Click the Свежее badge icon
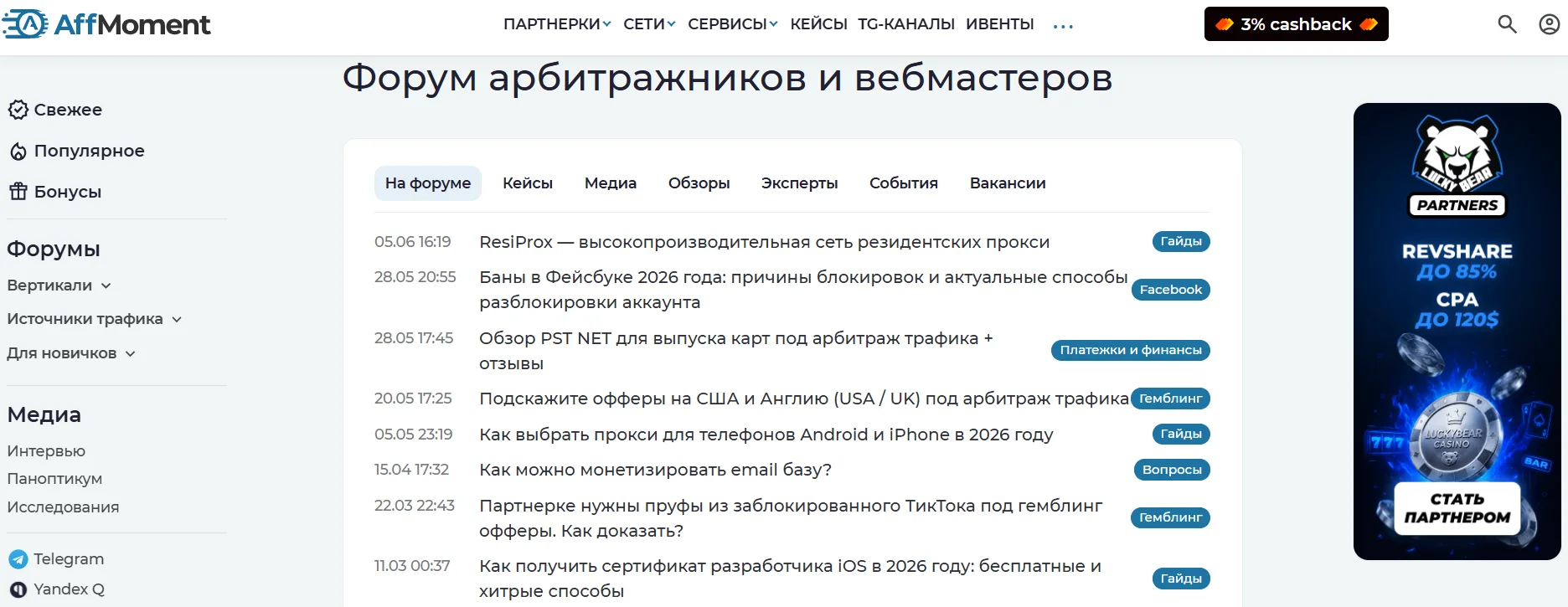 coord(18,110)
